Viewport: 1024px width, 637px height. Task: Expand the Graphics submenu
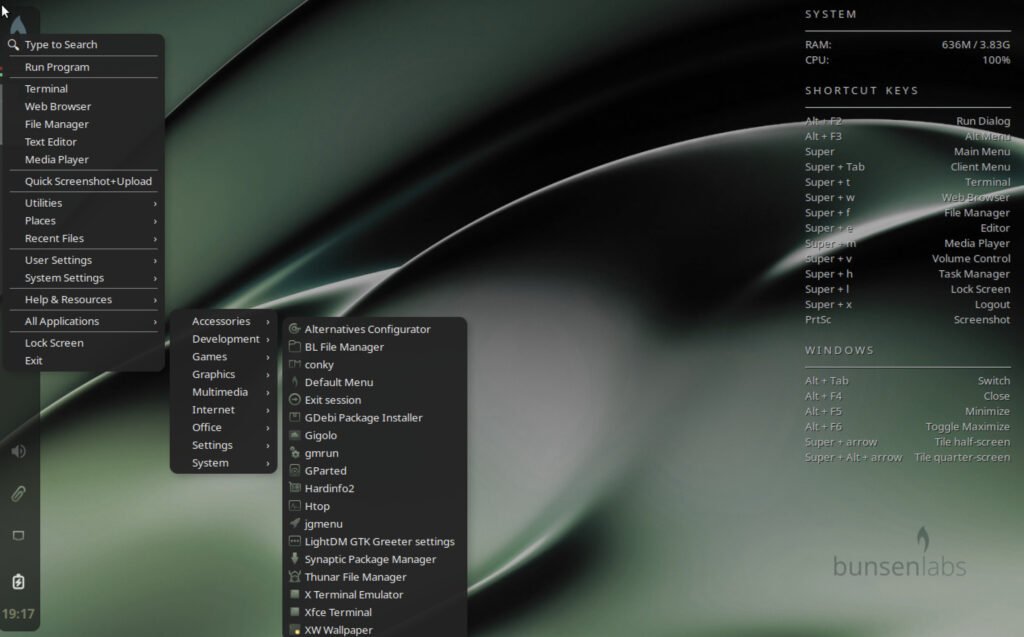tap(214, 374)
